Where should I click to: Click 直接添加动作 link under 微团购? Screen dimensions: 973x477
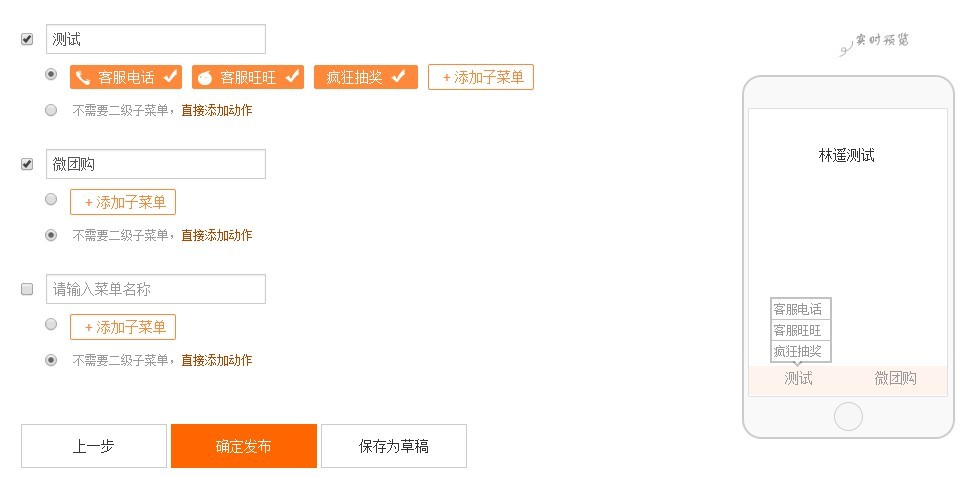[217, 235]
